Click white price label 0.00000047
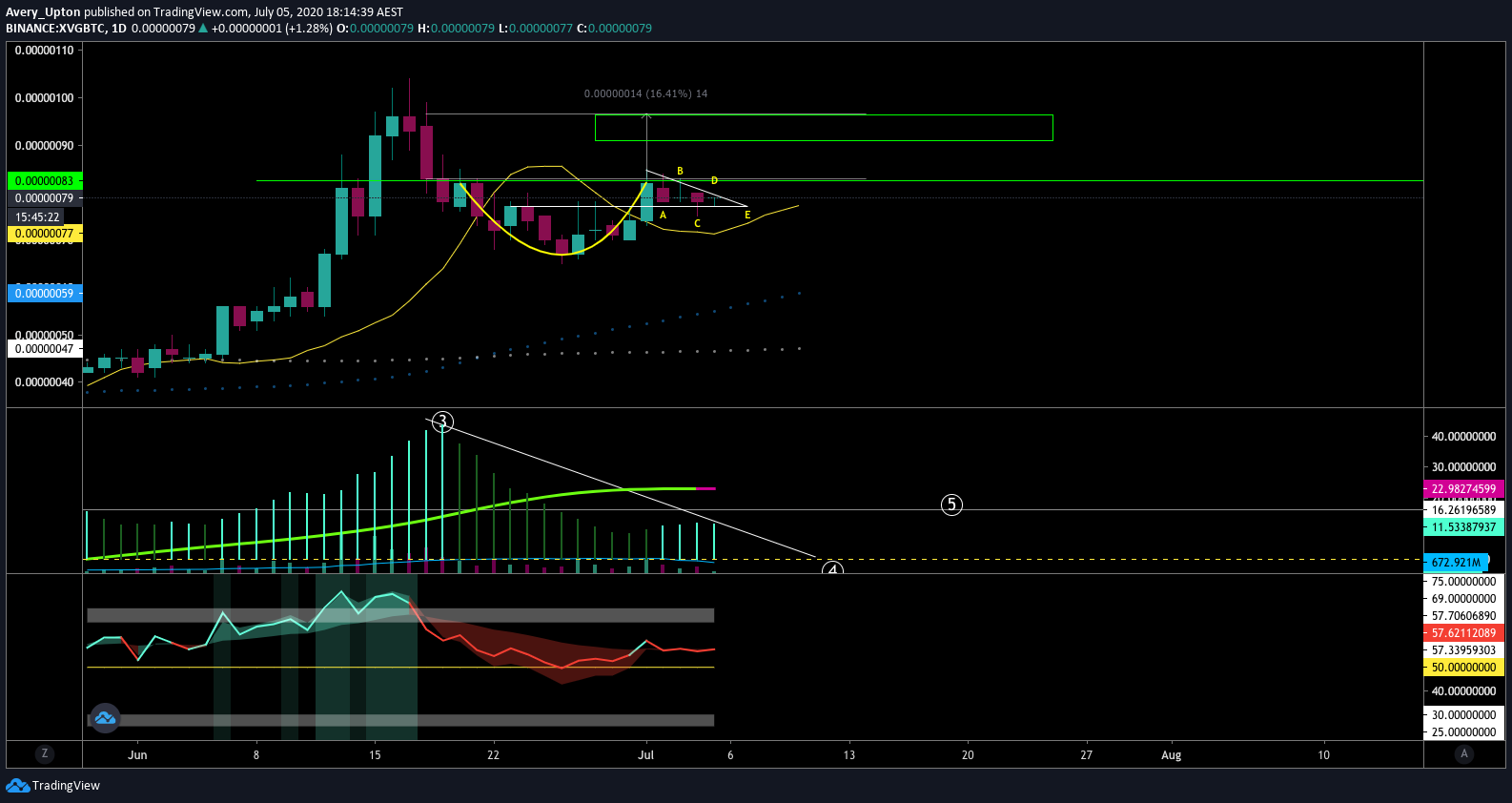The width and height of the screenshot is (1512, 803). point(45,349)
